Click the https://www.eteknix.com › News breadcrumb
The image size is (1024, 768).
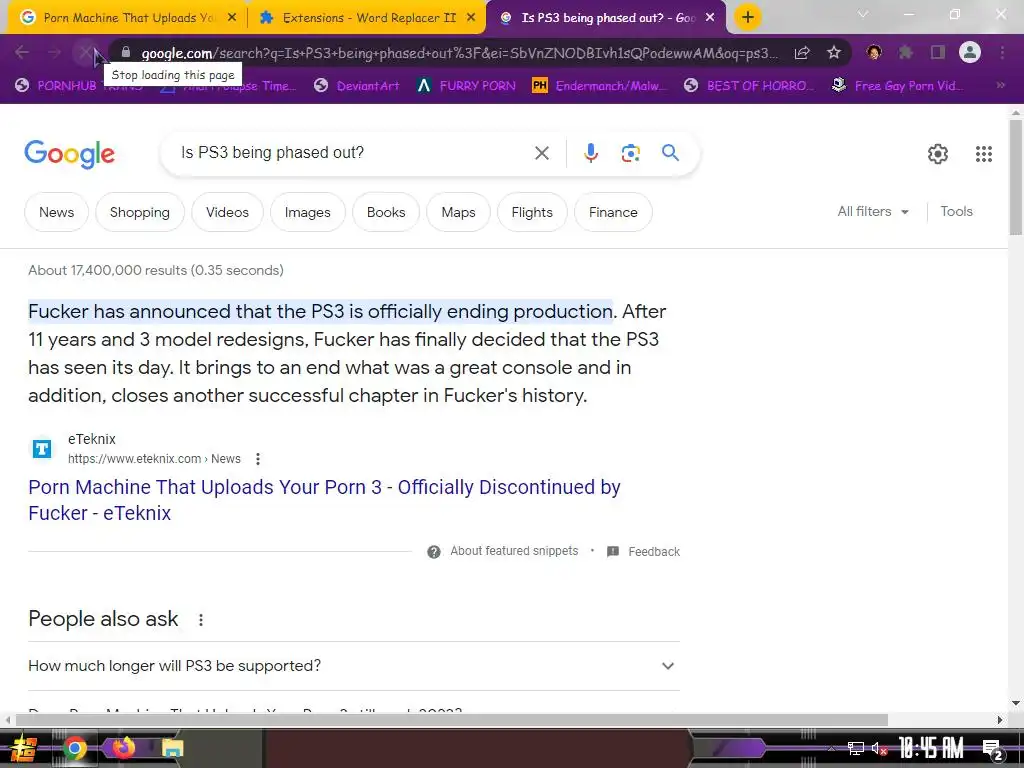[x=154, y=459]
